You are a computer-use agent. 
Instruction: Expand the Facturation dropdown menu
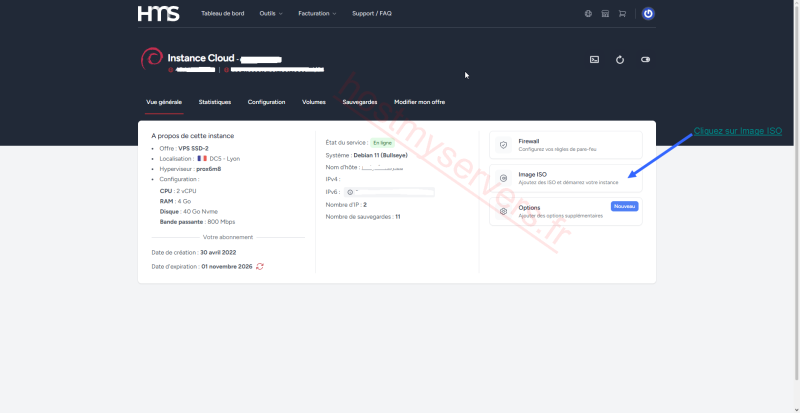coord(317,14)
